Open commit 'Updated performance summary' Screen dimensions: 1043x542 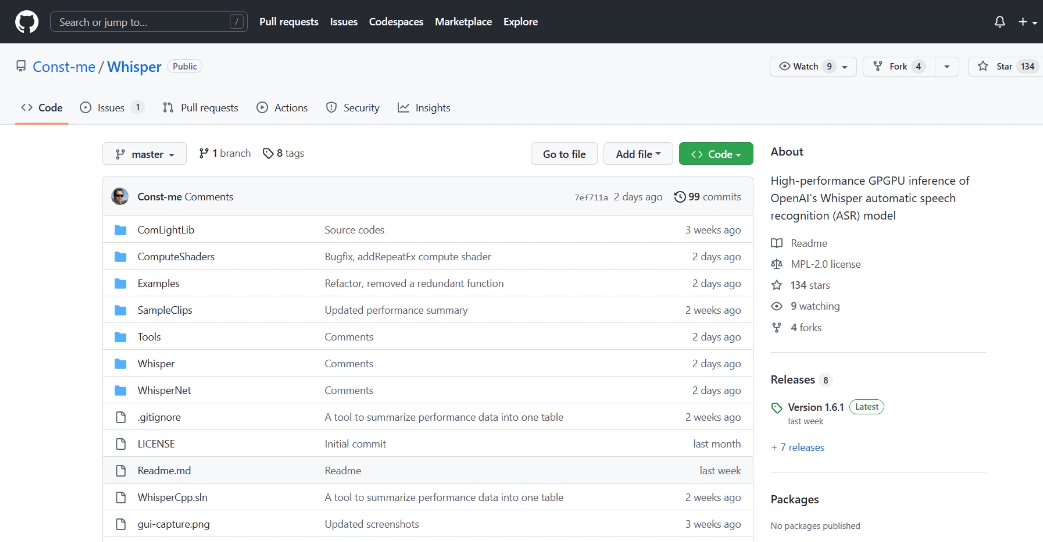coord(396,311)
